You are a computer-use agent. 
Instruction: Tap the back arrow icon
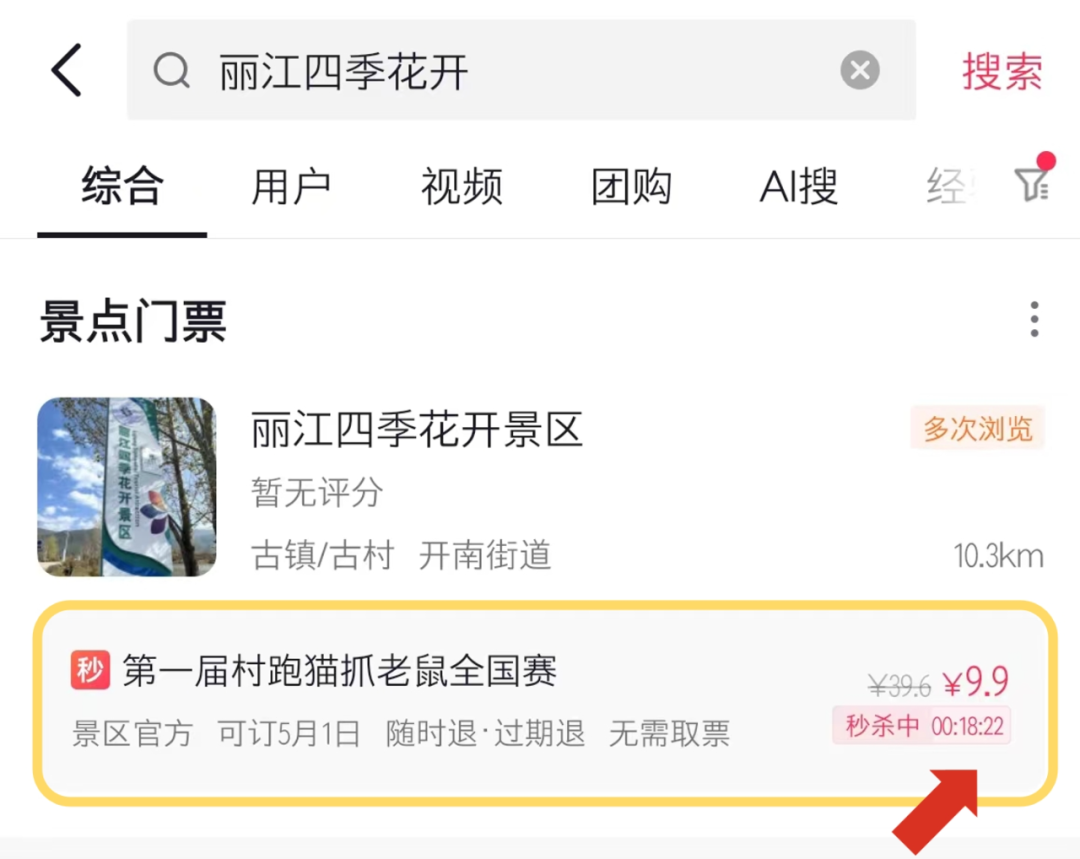click(67, 70)
